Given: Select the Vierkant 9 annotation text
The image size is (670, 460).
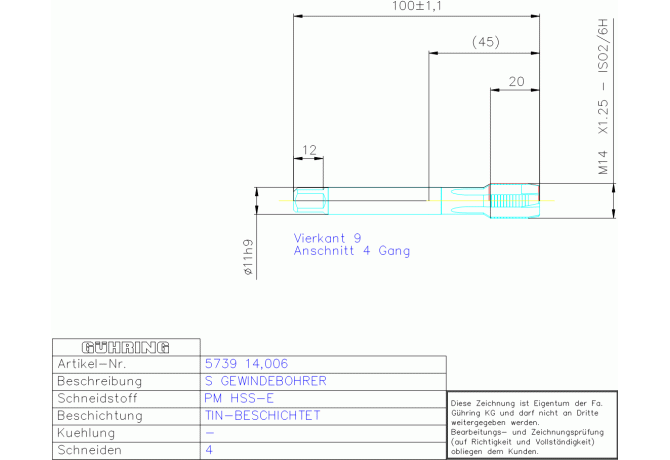Looking at the screenshot, I should click(327, 238).
